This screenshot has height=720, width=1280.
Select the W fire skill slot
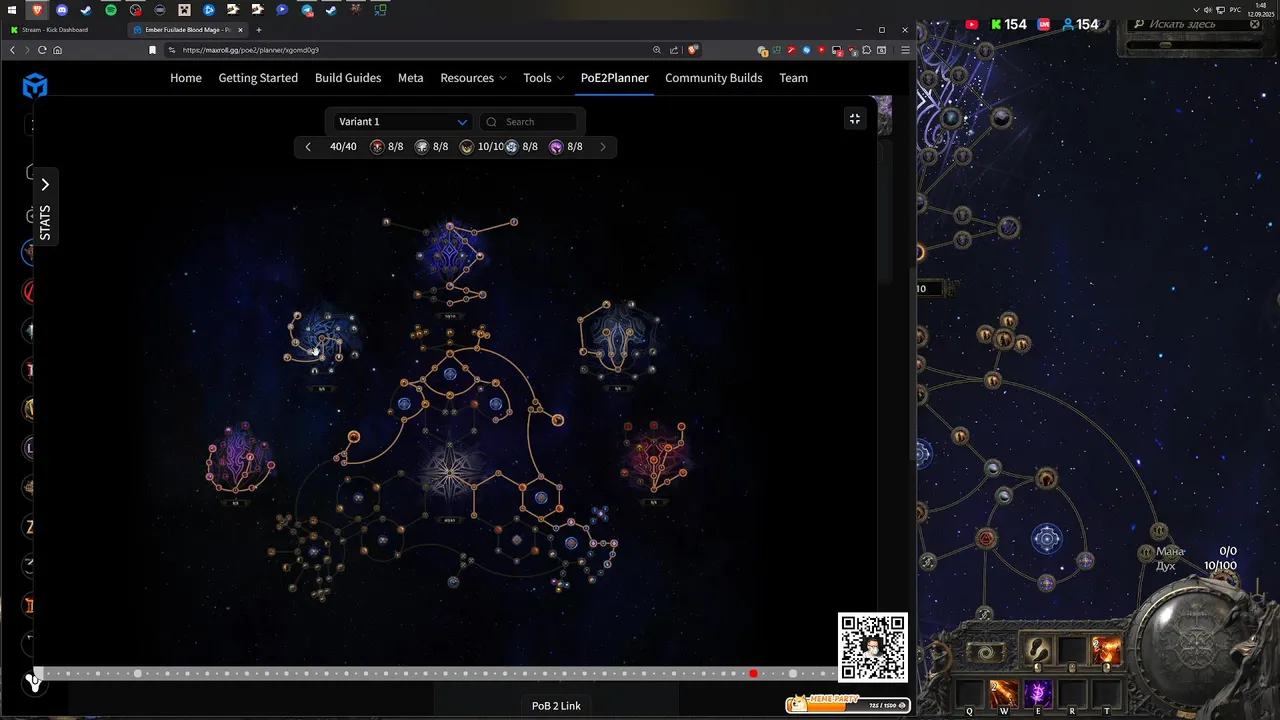1004,692
